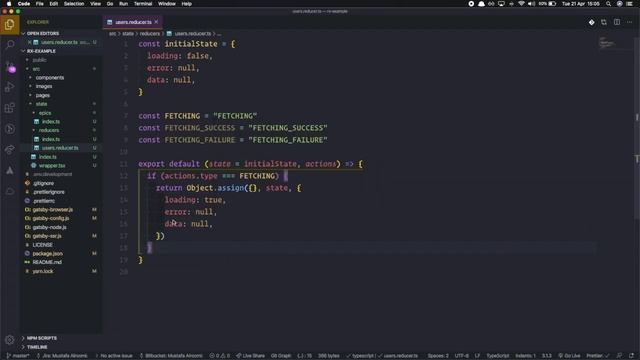Open the Help menu

(x=187, y=4)
